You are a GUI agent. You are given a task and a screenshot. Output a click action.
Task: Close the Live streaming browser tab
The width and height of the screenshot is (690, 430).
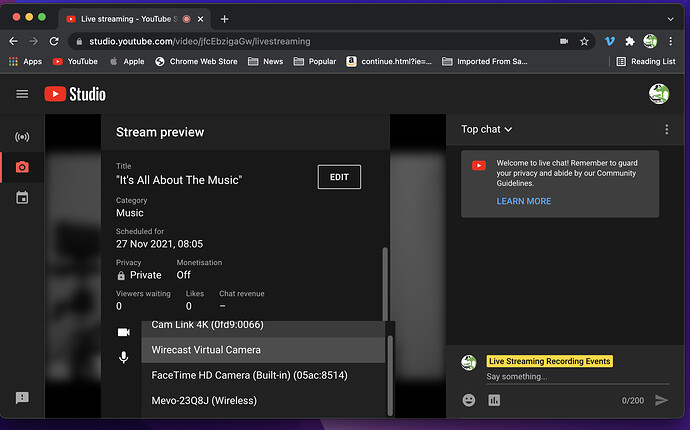coord(200,19)
